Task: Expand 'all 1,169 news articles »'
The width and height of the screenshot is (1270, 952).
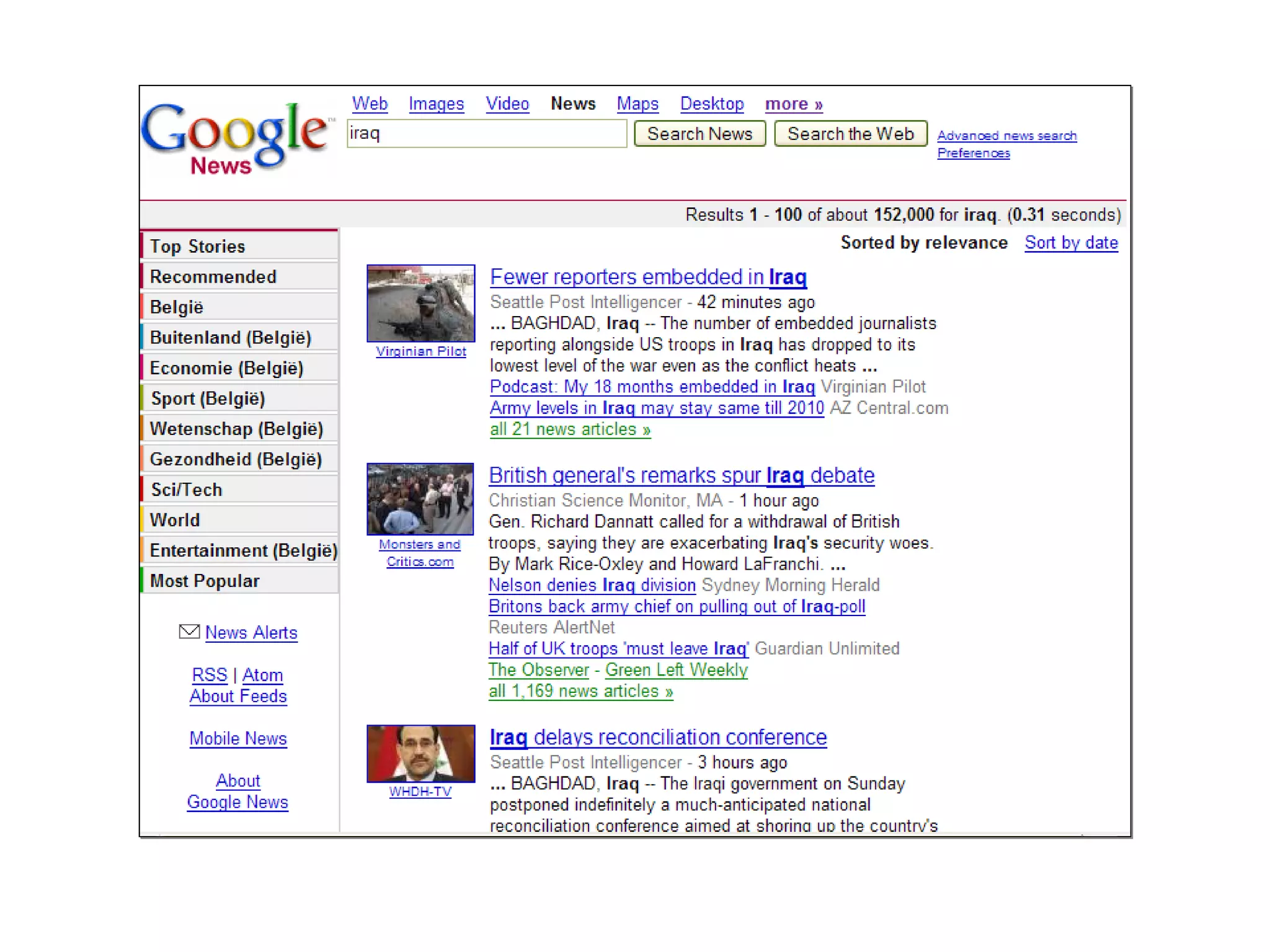Action: 580,691
